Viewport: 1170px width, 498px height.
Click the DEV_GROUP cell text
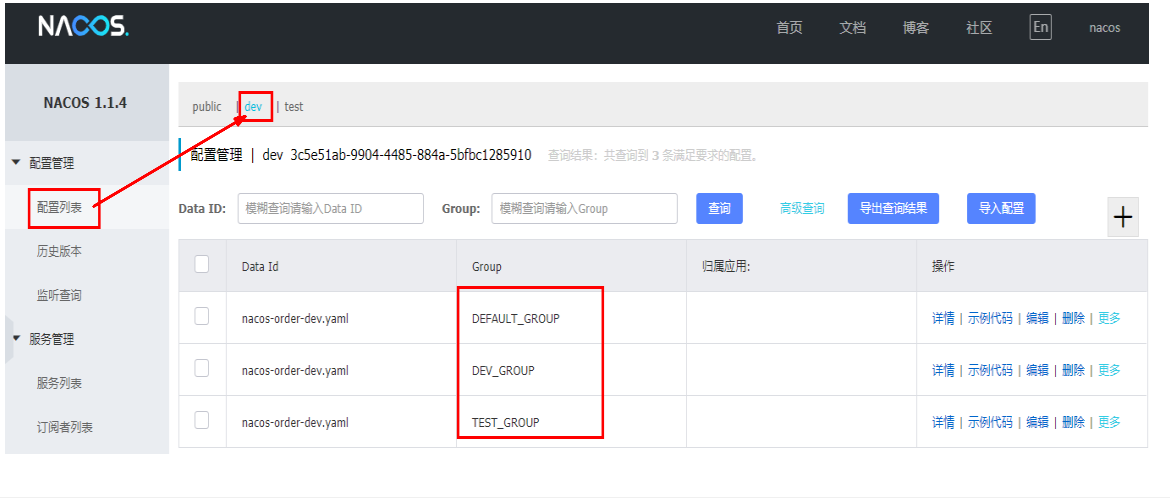click(x=503, y=370)
